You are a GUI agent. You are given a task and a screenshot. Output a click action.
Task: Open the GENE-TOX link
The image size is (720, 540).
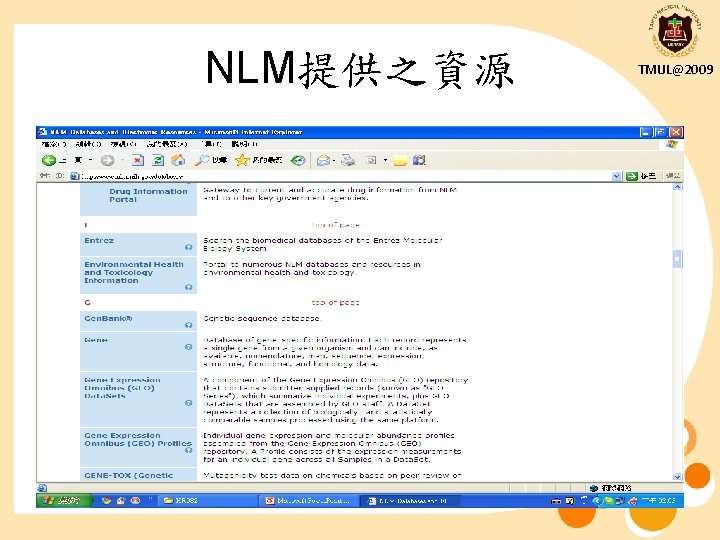tap(129, 475)
